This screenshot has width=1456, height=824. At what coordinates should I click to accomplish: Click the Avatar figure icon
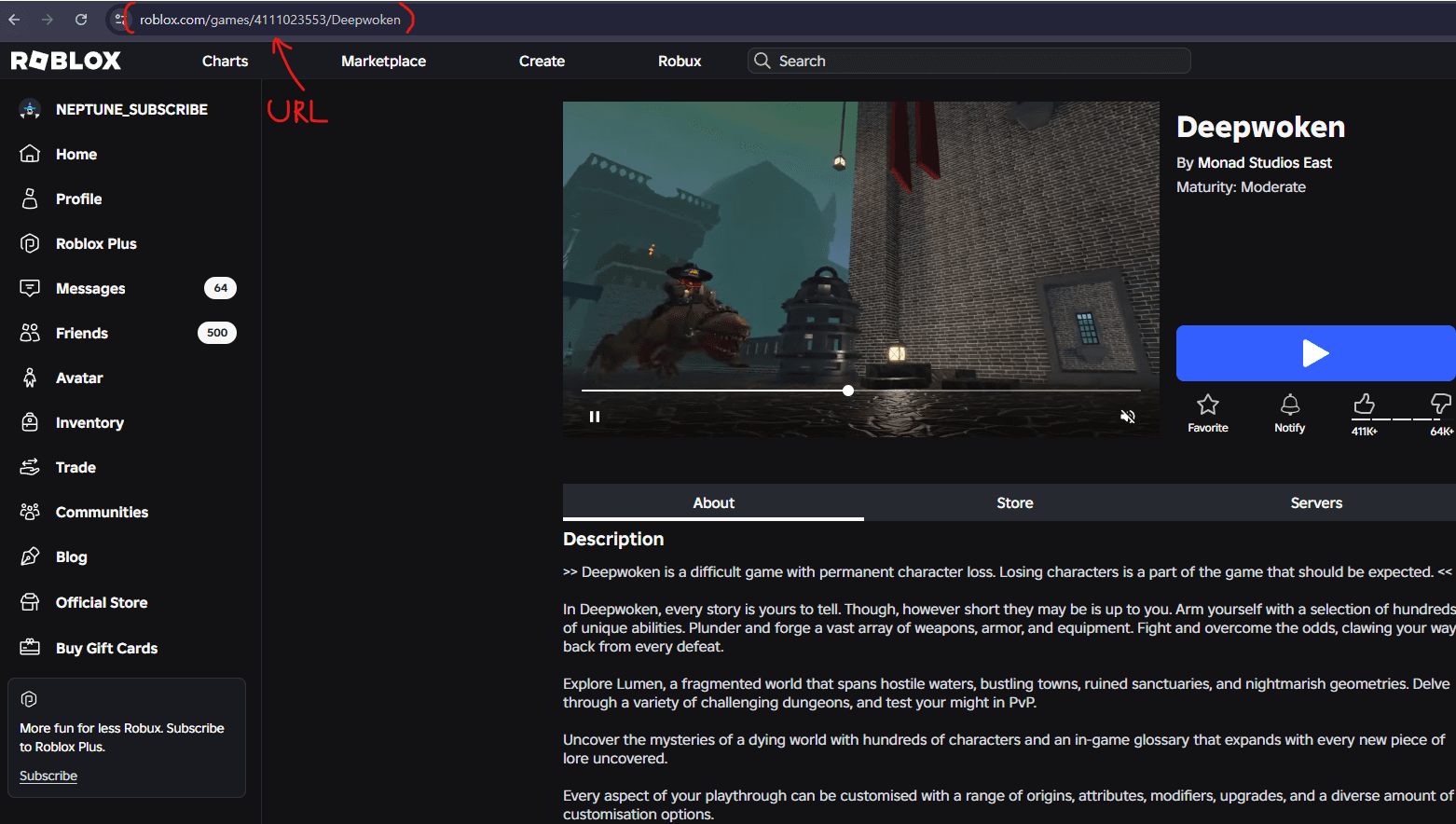tap(30, 378)
